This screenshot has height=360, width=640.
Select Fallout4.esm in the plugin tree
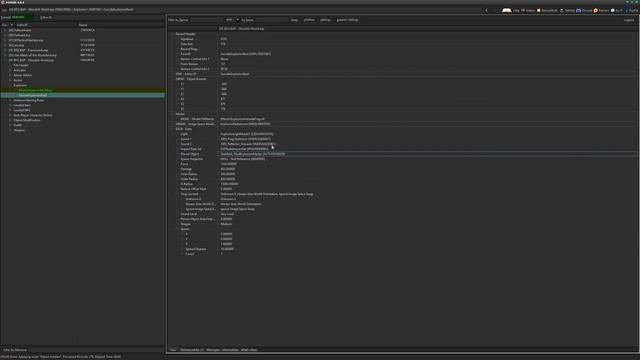[x=20, y=30]
